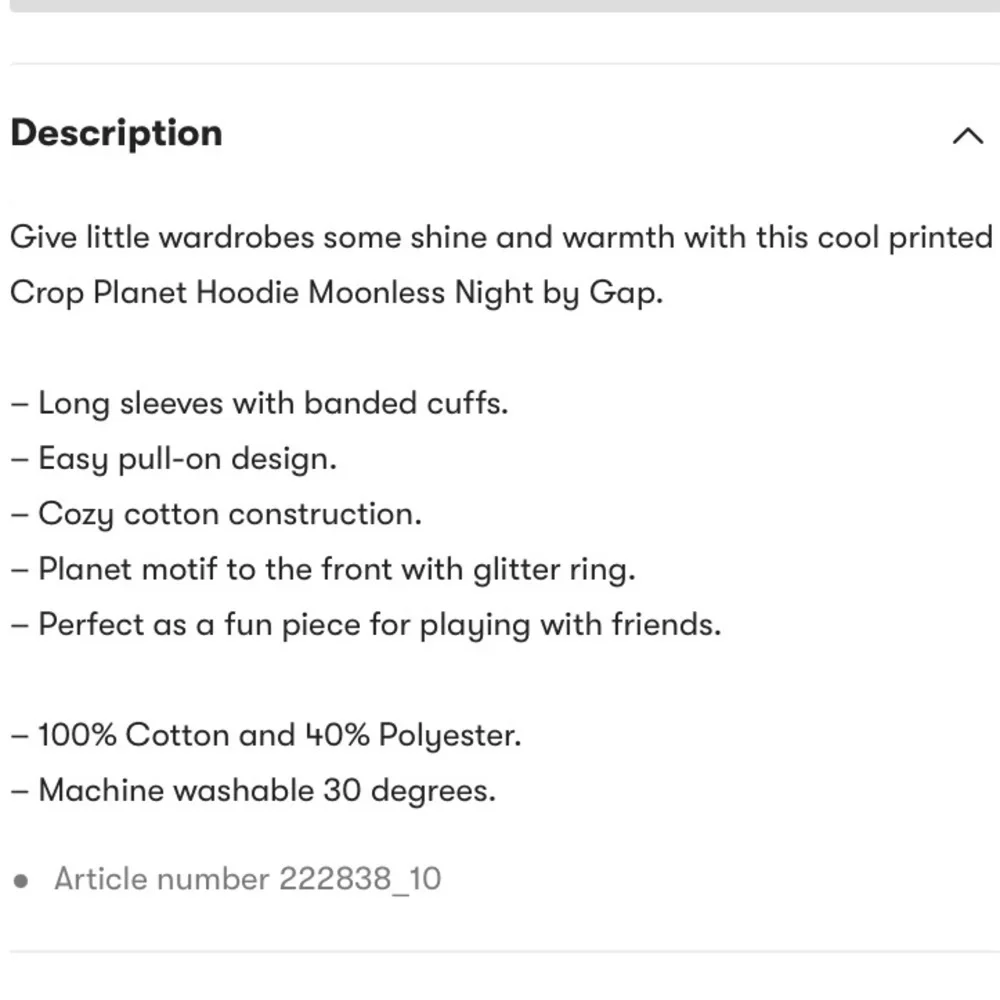Screen dimensions: 1000x1000
Task: Select the "Easy pull-on design" line
Action: click(x=174, y=459)
